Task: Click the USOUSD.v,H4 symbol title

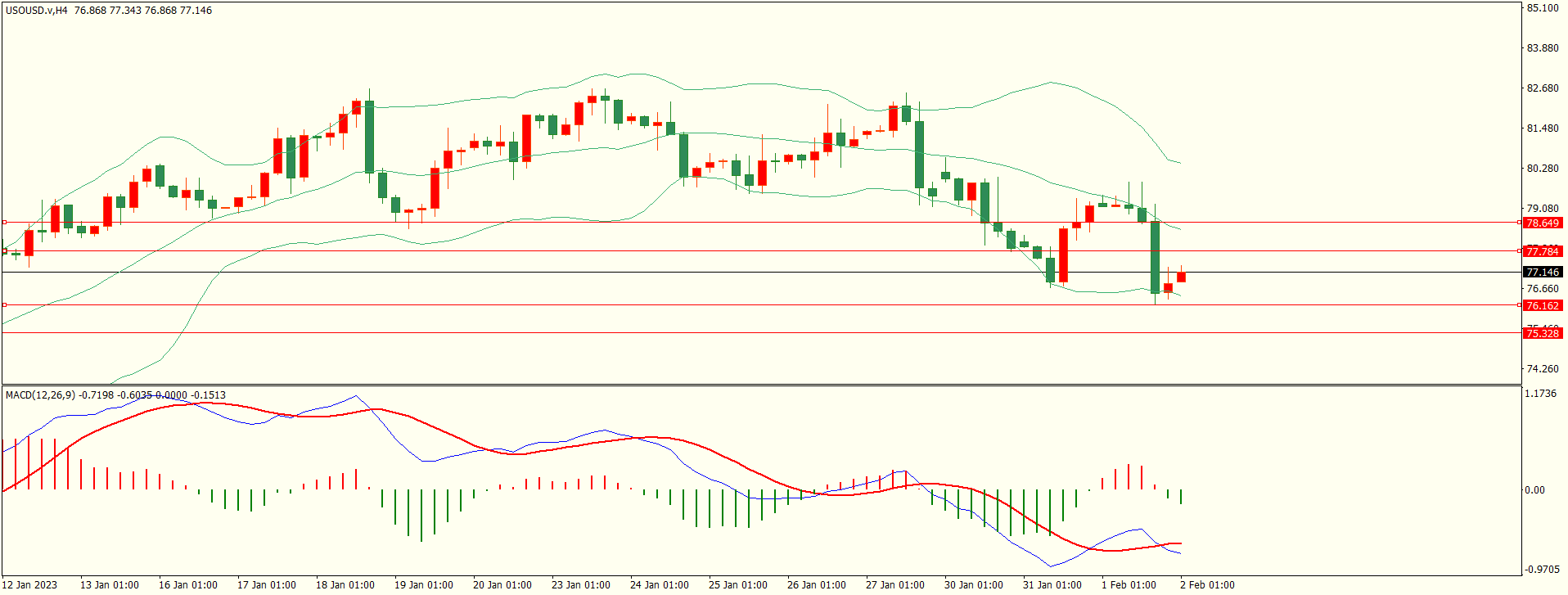Action: point(37,11)
